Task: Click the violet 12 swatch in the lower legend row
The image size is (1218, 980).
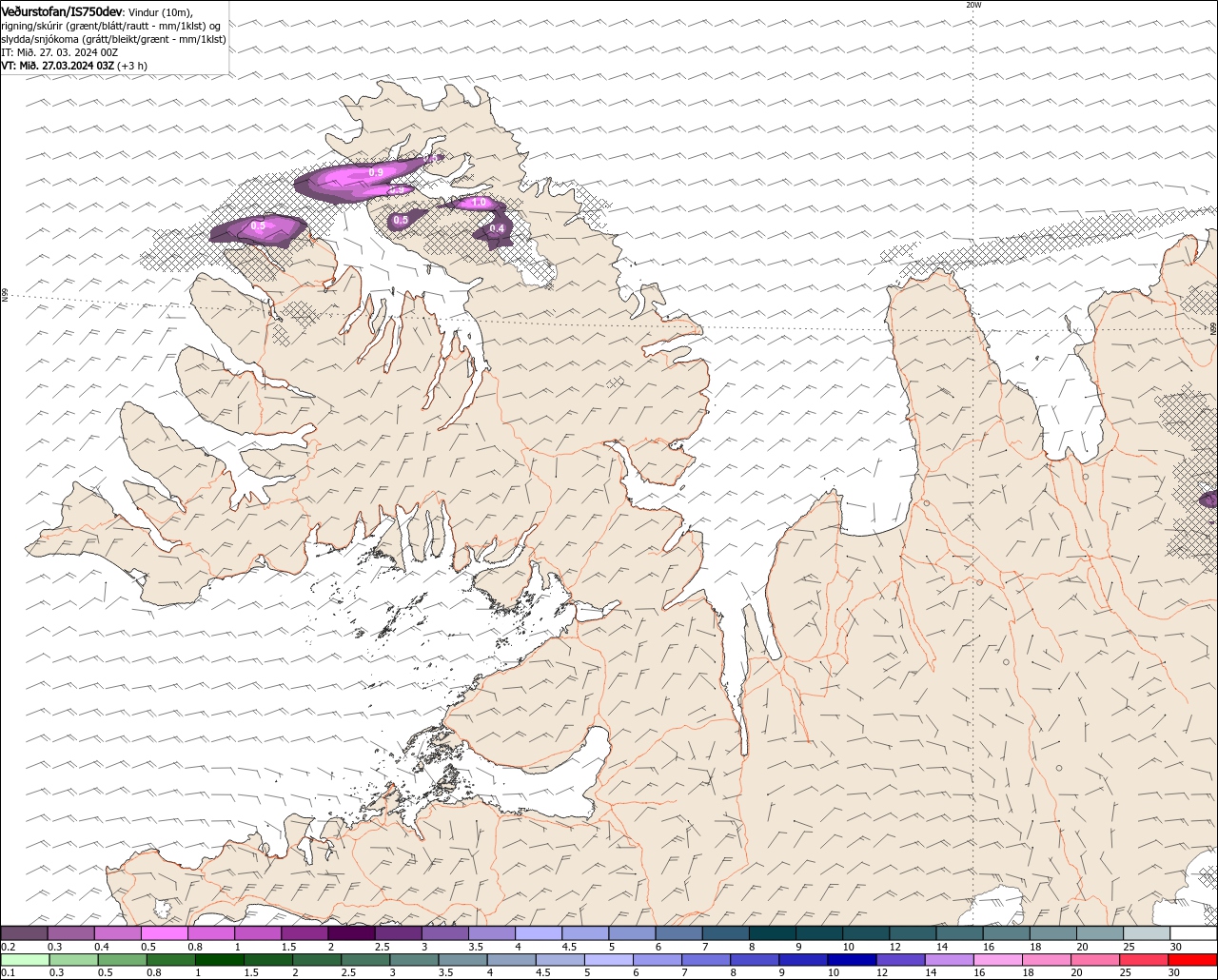Action: coord(901,959)
